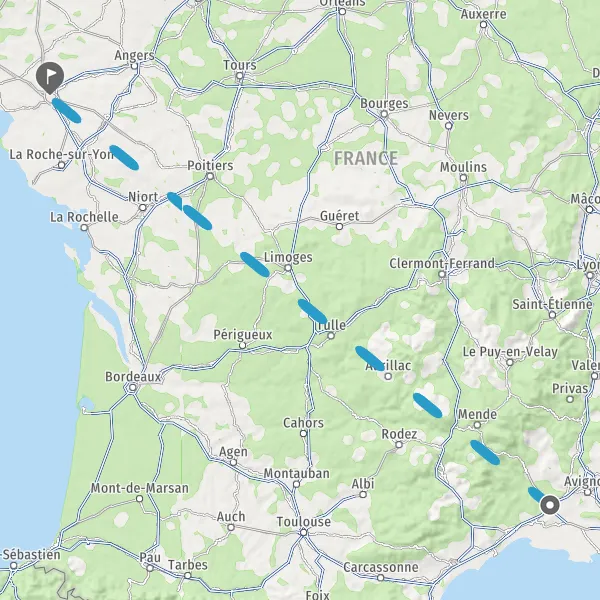Click the Toulouse city marker dot
This screenshot has height=600, width=600.
[x=303, y=532]
